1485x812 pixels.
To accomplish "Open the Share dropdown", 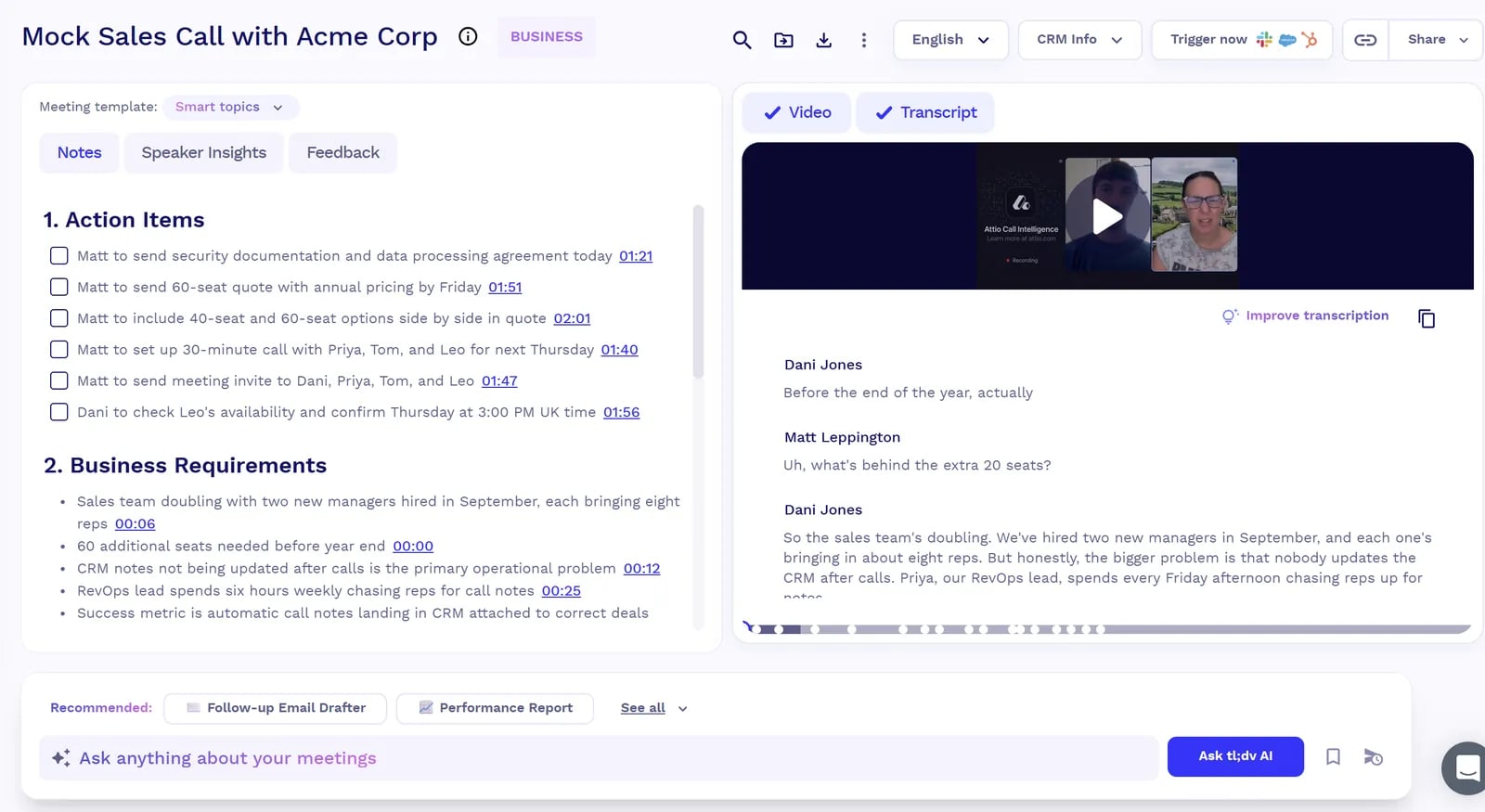I will pyautogui.click(x=1437, y=40).
